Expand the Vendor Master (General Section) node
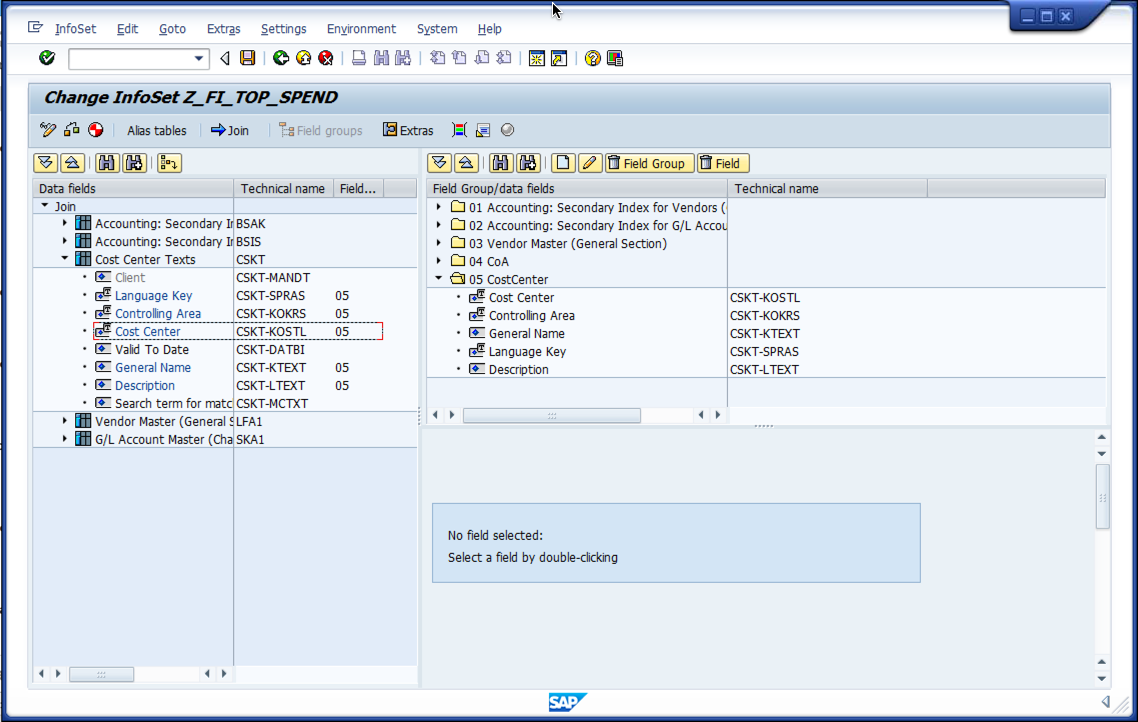Screen dimensions: 1138x722 coord(64,421)
